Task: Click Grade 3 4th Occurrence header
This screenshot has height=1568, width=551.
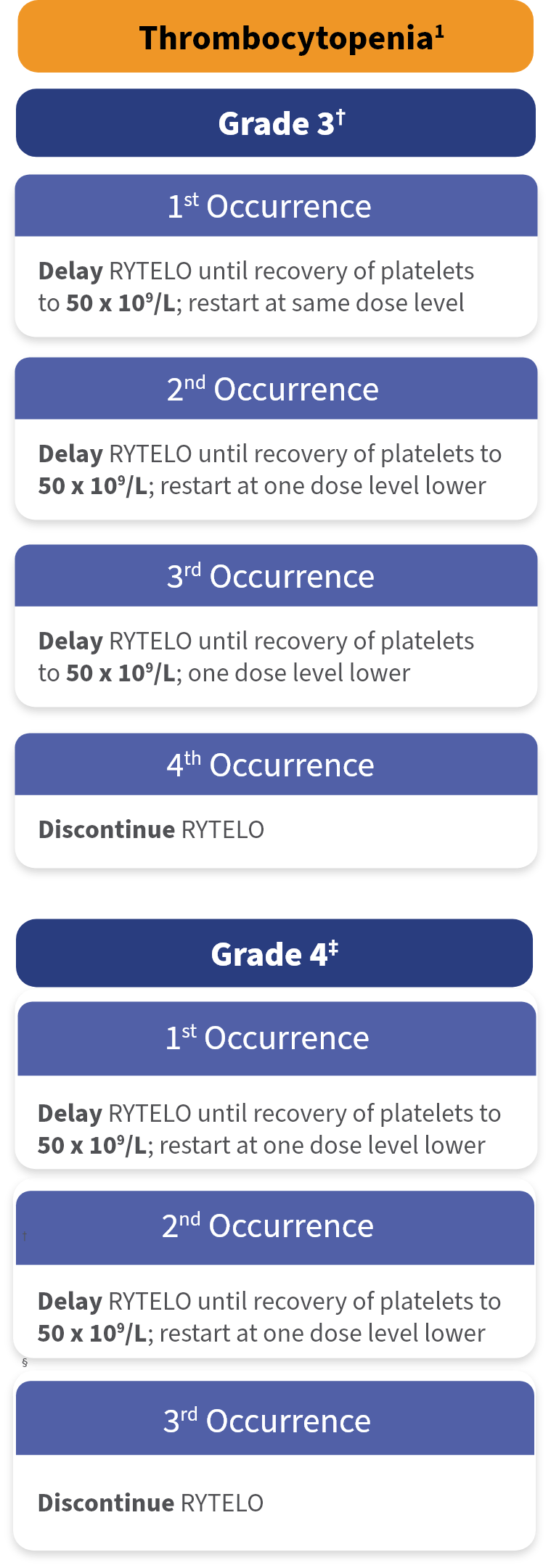Action: coord(276,765)
